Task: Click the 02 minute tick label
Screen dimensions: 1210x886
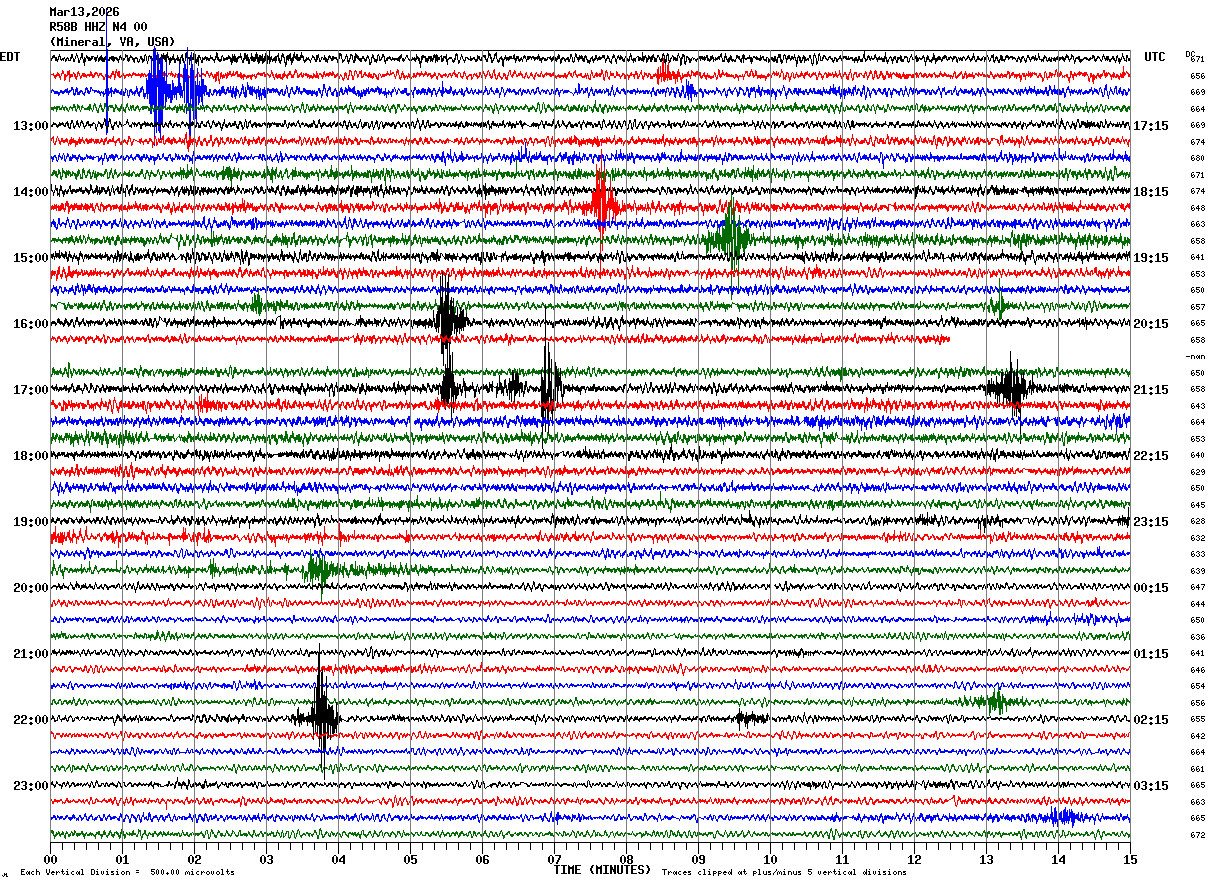Action: click(194, 859)
